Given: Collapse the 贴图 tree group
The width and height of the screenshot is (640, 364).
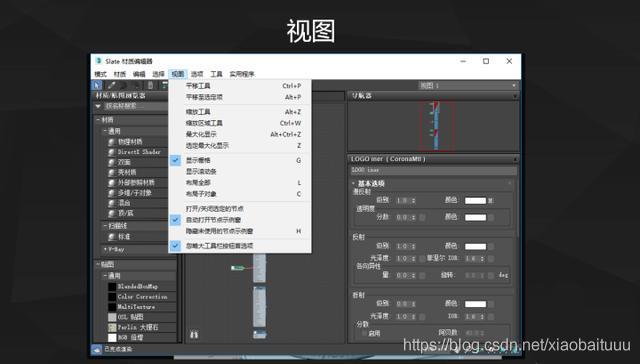Looking at the screenshot, I should (98, 264).
